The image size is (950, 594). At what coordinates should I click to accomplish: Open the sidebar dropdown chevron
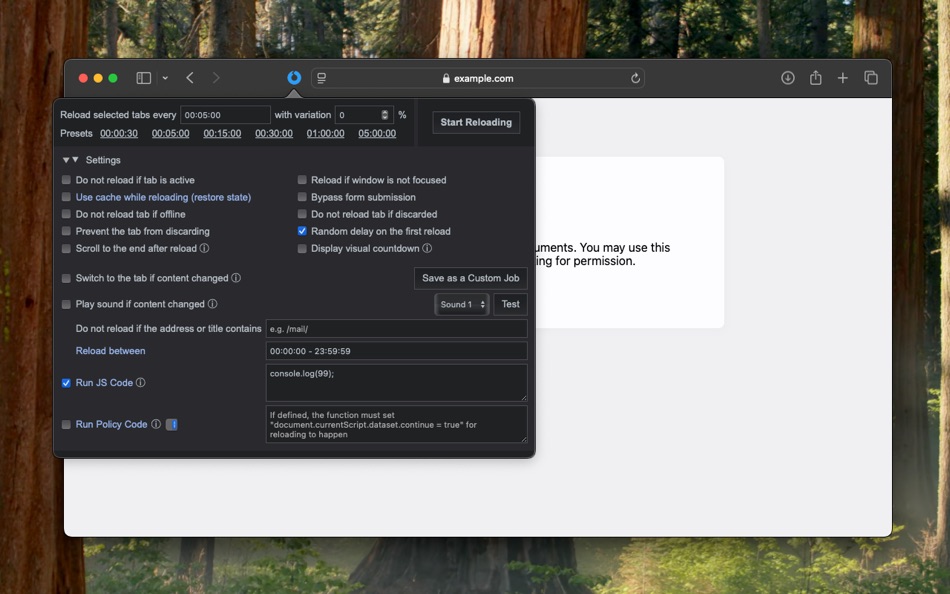165,78
